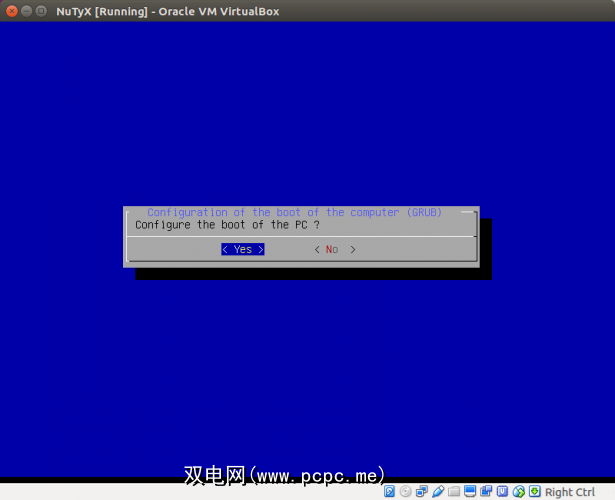Select the No button in GRUB dialog
Image resolution: width=615 pixels, height=500 pixels.
point(335,249)
